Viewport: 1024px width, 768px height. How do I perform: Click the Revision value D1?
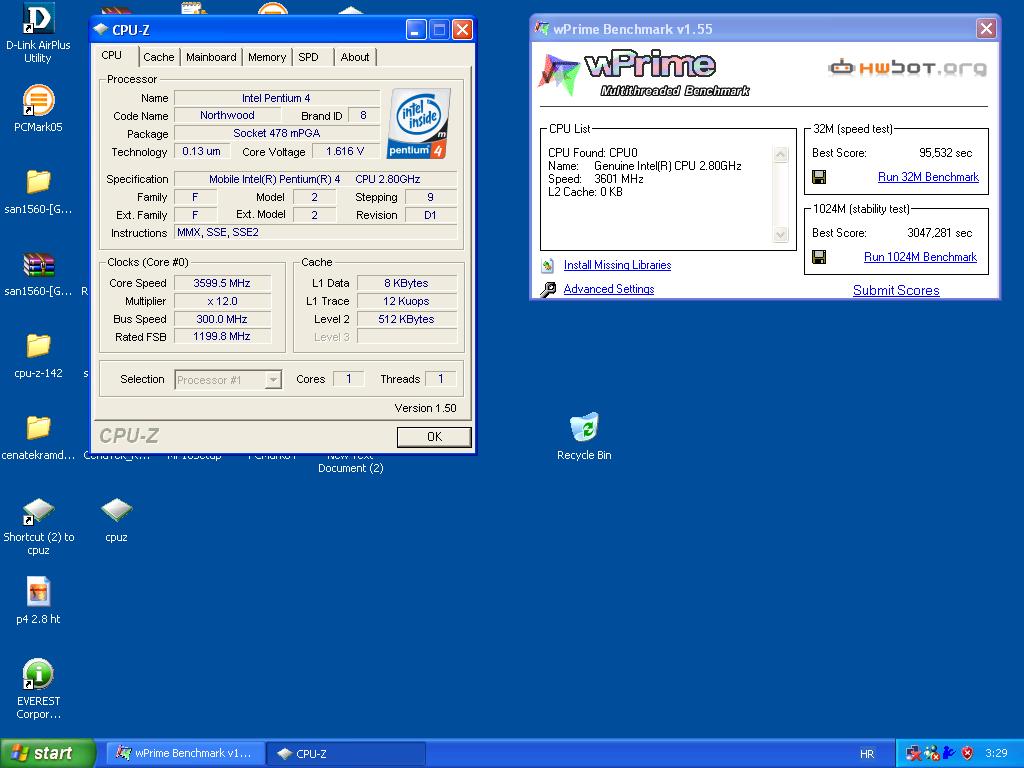(430, 215)
